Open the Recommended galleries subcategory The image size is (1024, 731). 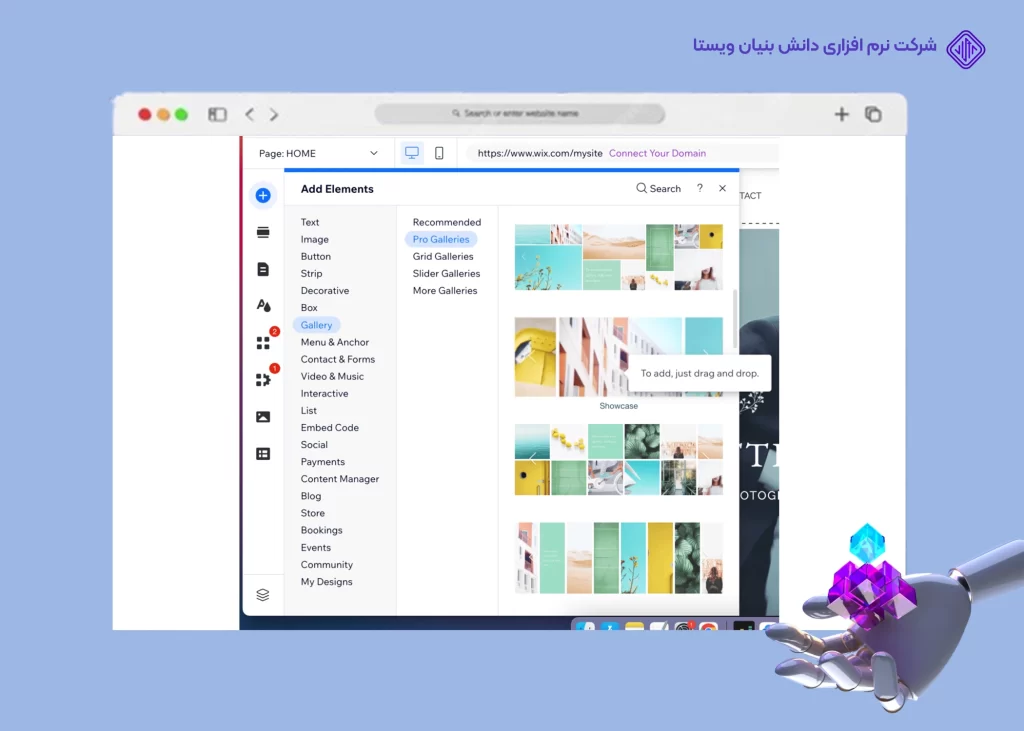coord(447,222)
